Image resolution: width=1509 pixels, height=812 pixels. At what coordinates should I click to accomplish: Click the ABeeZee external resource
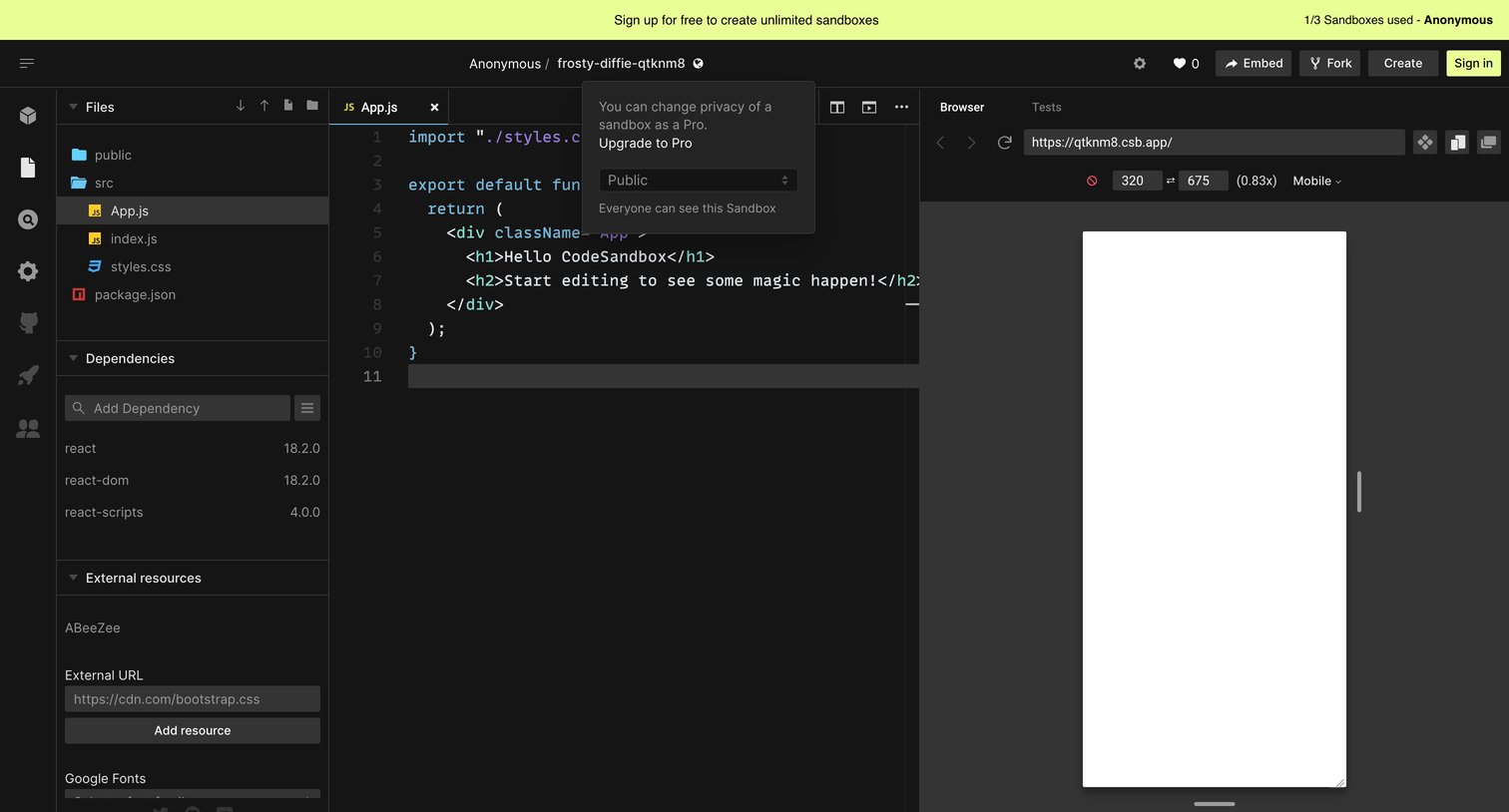(93, 627)
